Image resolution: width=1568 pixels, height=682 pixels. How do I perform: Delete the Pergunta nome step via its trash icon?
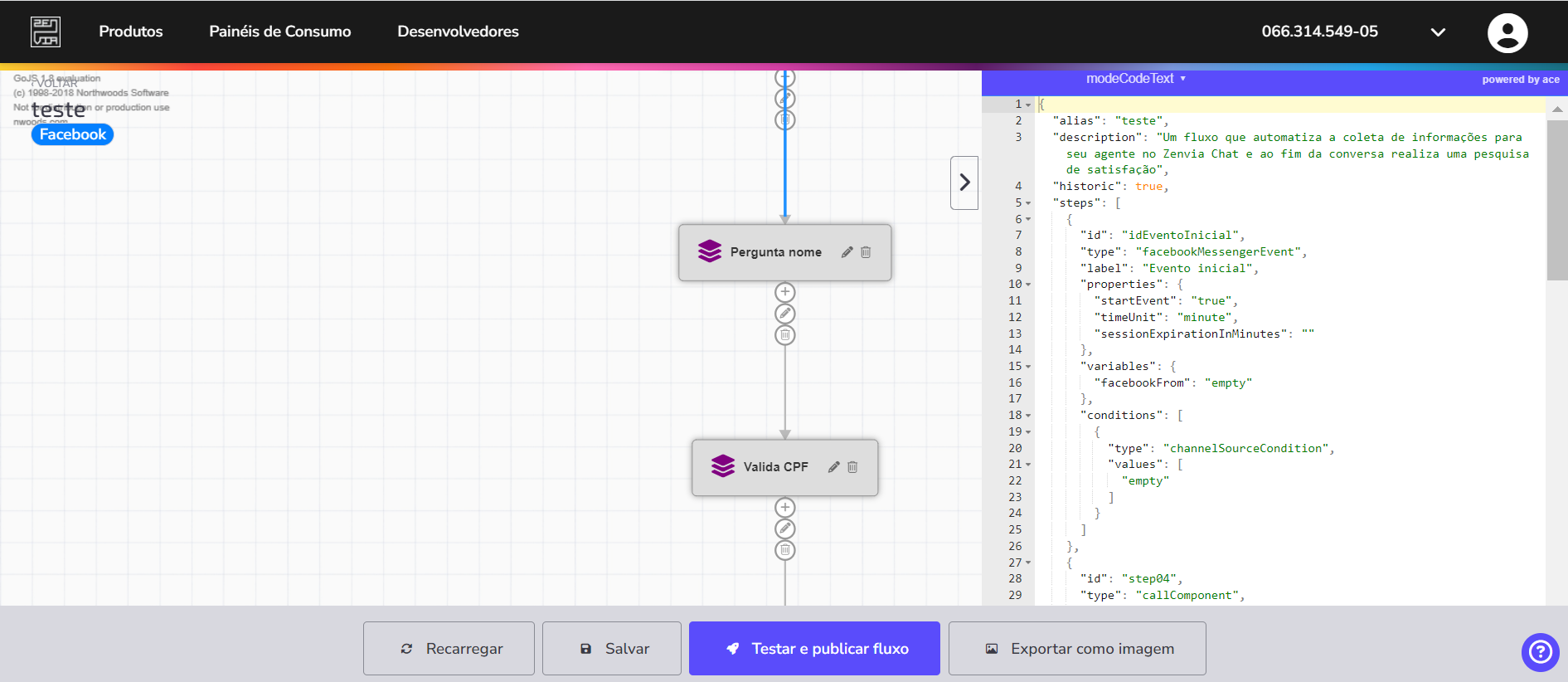866,252
